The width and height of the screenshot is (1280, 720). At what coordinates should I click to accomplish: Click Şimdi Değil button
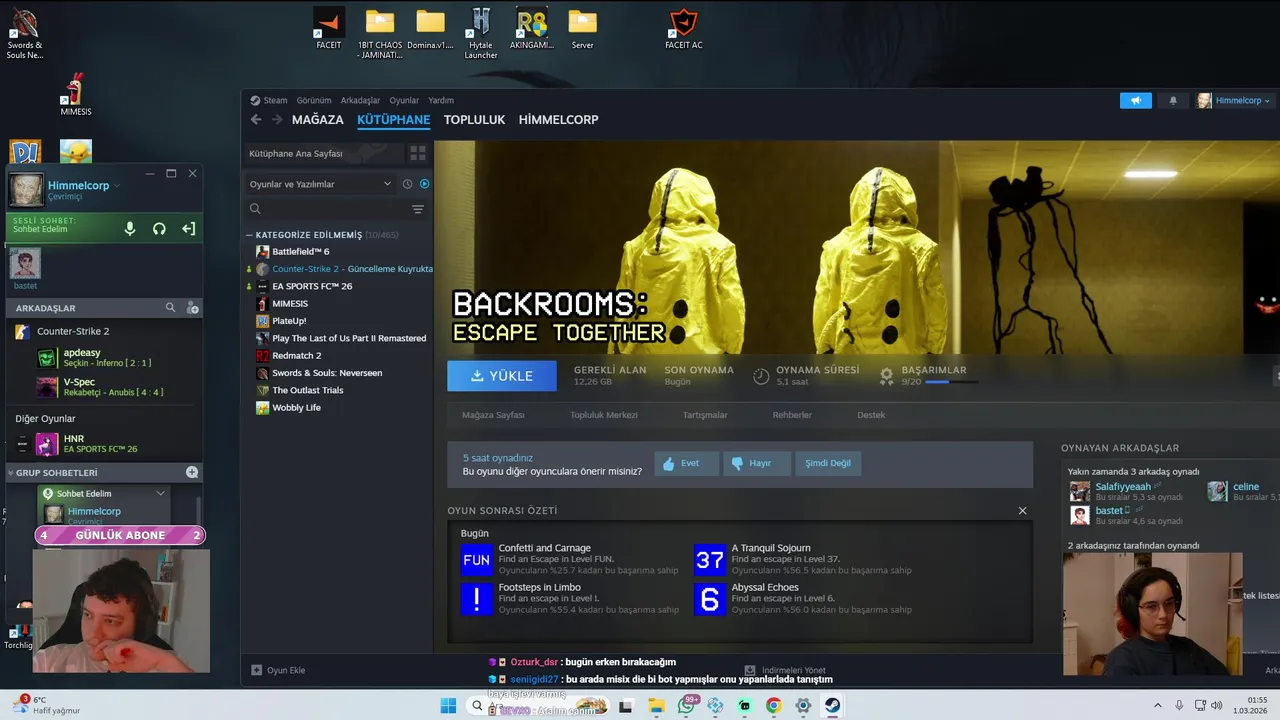tap(828, 463)
